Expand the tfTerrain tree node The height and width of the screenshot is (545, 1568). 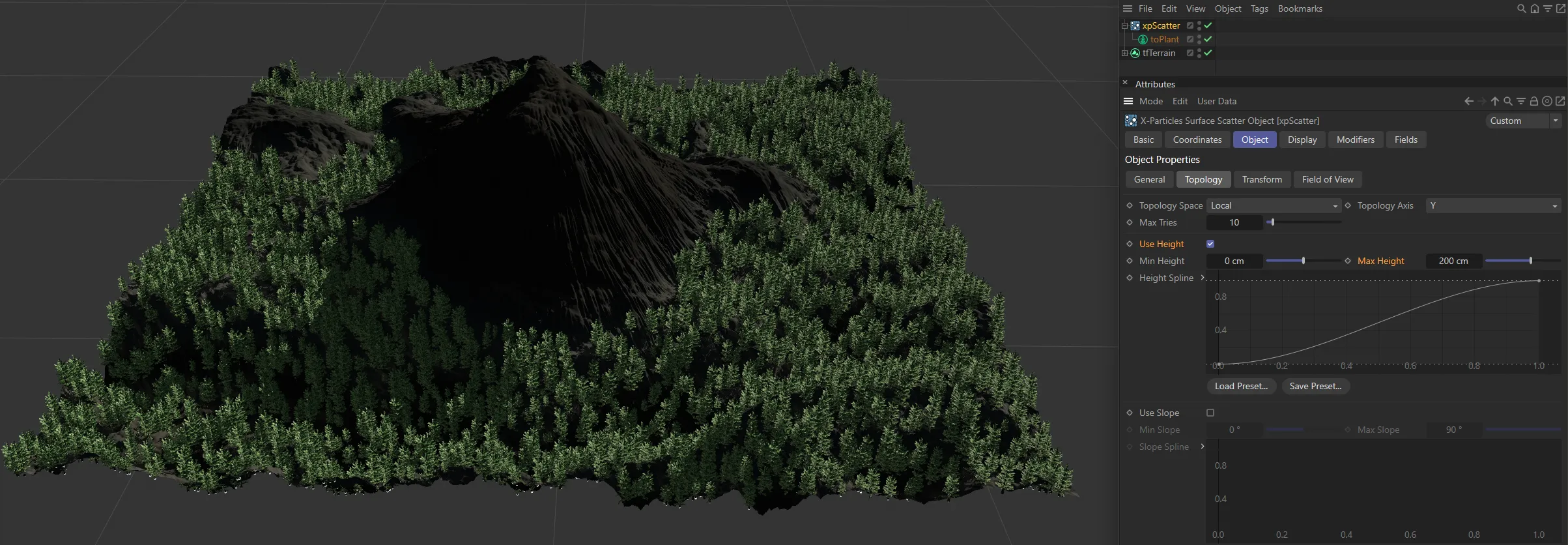1124,53
